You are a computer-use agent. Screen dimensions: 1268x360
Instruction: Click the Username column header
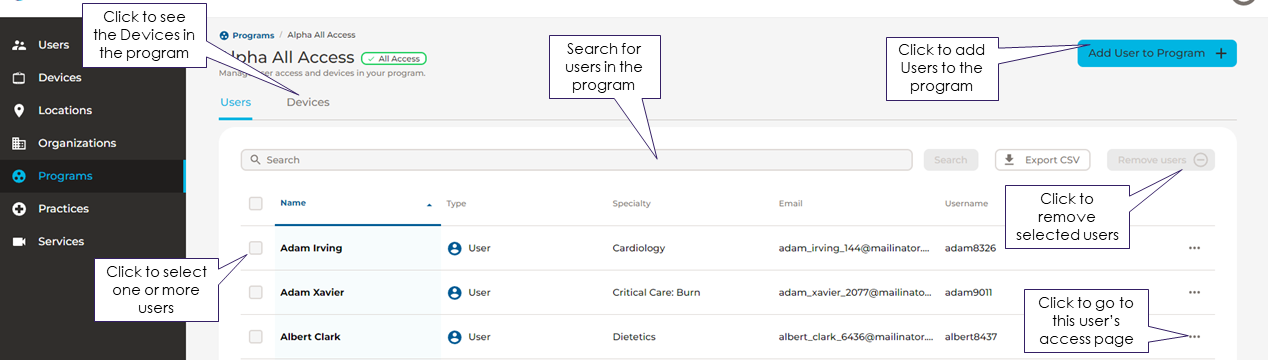[966, 204]
